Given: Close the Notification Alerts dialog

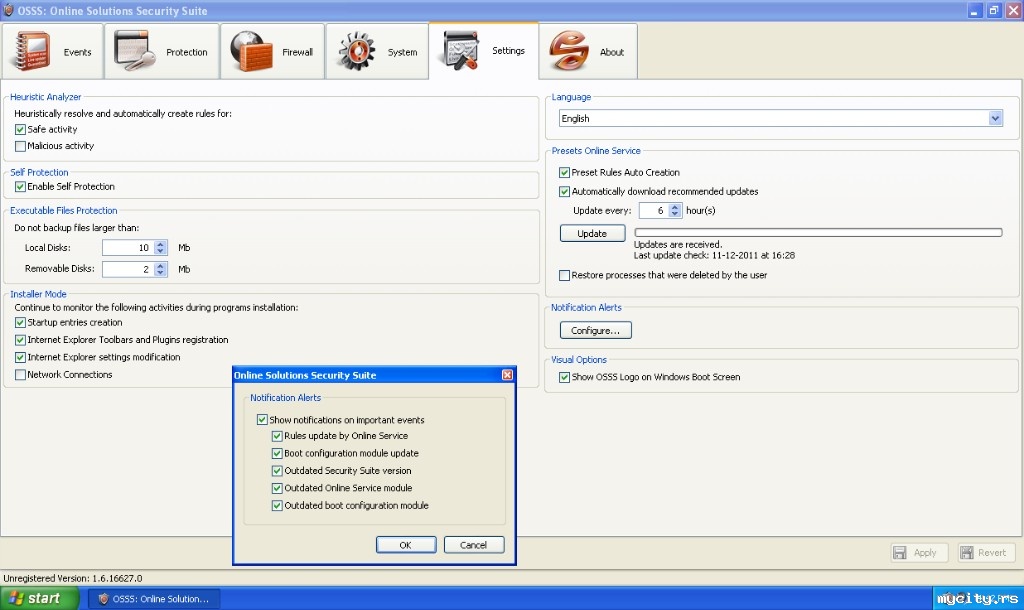Looking at the screenshot, I should pos(507,375).
